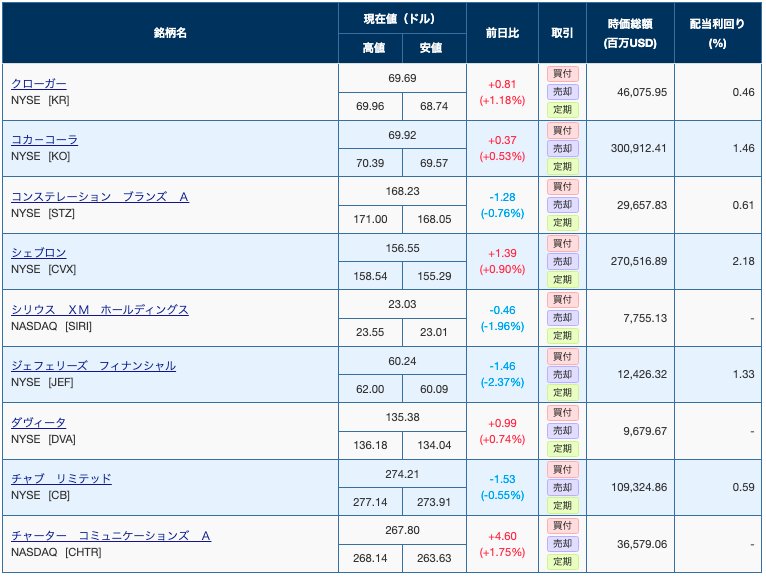Click 売却 button for シリウス XM
The width and height of the screenshot is (766, 578).
pyautogui.click(x=563, y=318)
